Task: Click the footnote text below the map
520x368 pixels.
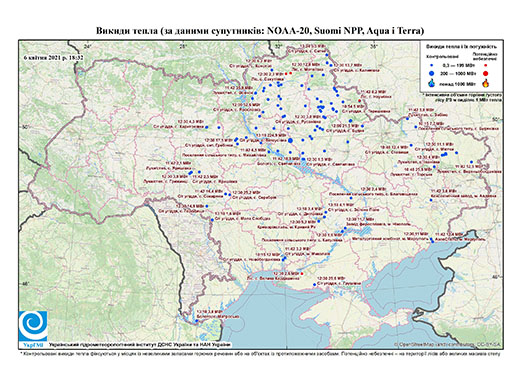Action: [260, 353]
